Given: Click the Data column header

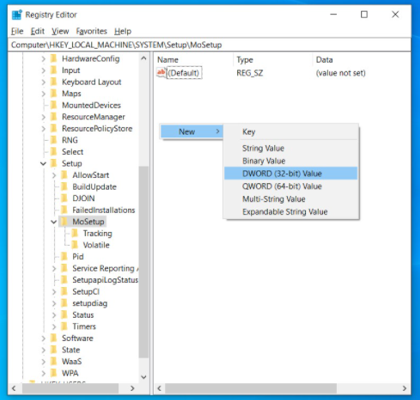Looking at the screenshot, I should pos(362,60).
